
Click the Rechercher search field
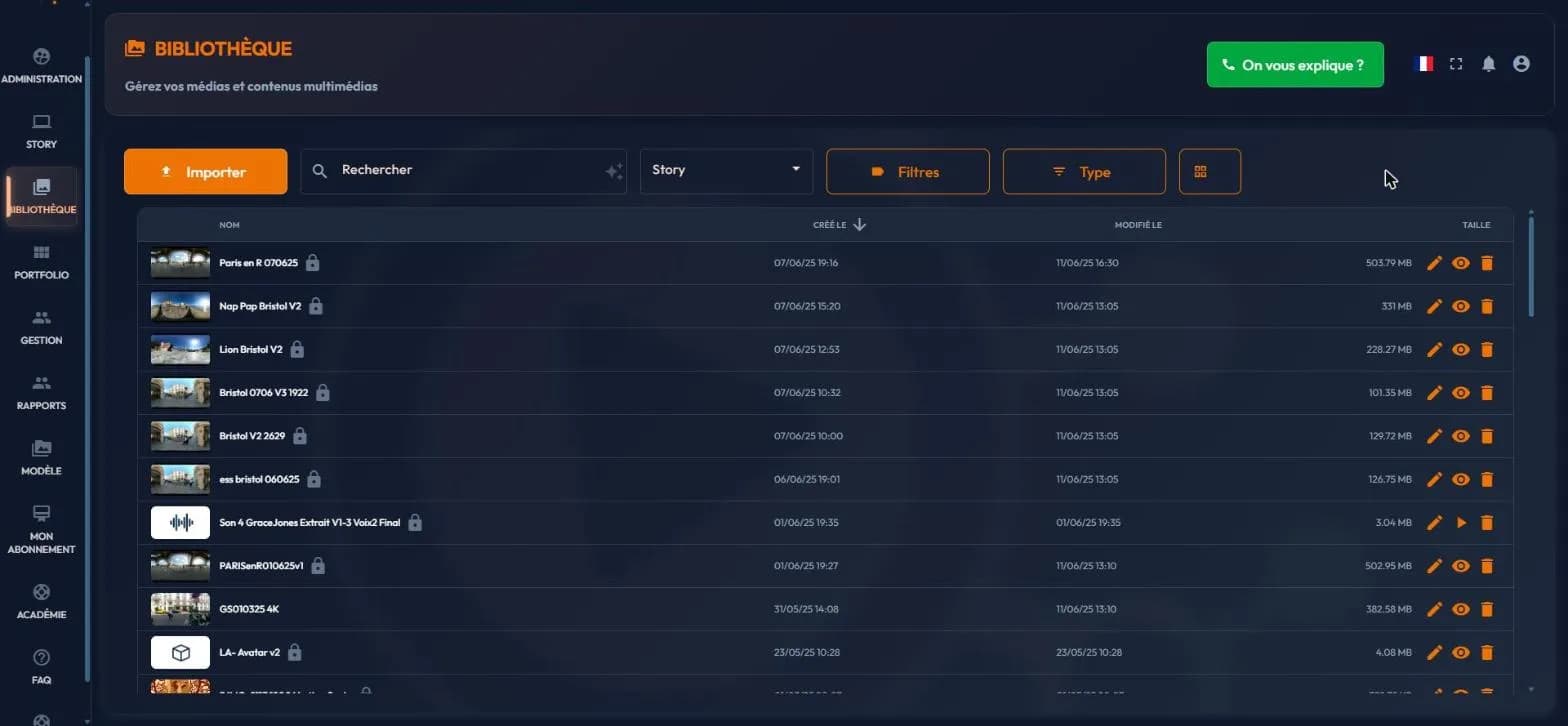coord(463,171)
